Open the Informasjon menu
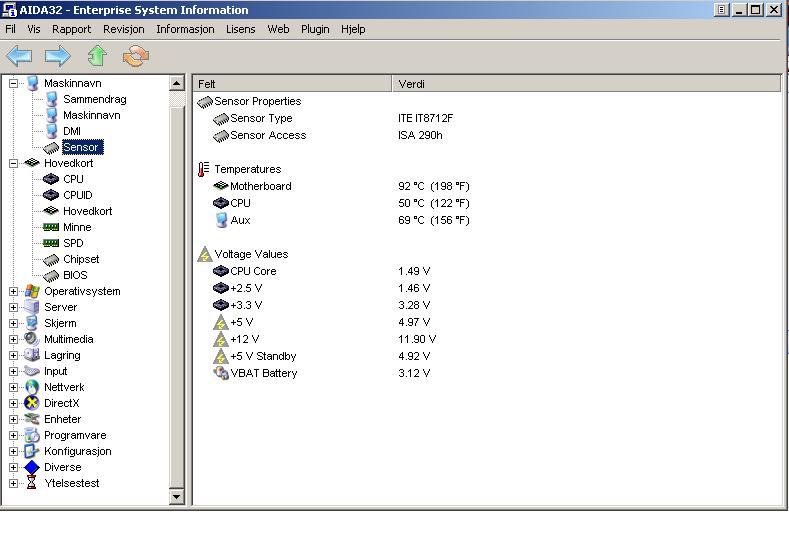 tap(185, 29)
